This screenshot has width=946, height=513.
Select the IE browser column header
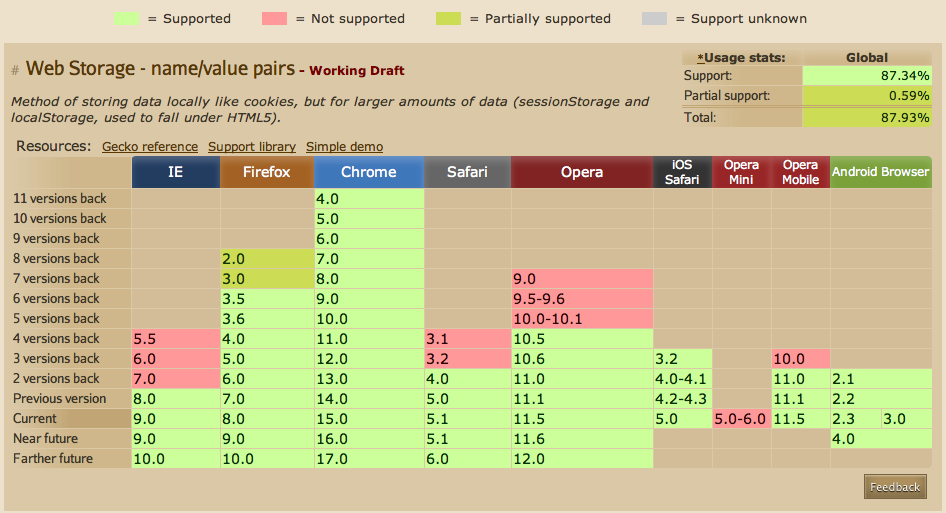point(176,172)
